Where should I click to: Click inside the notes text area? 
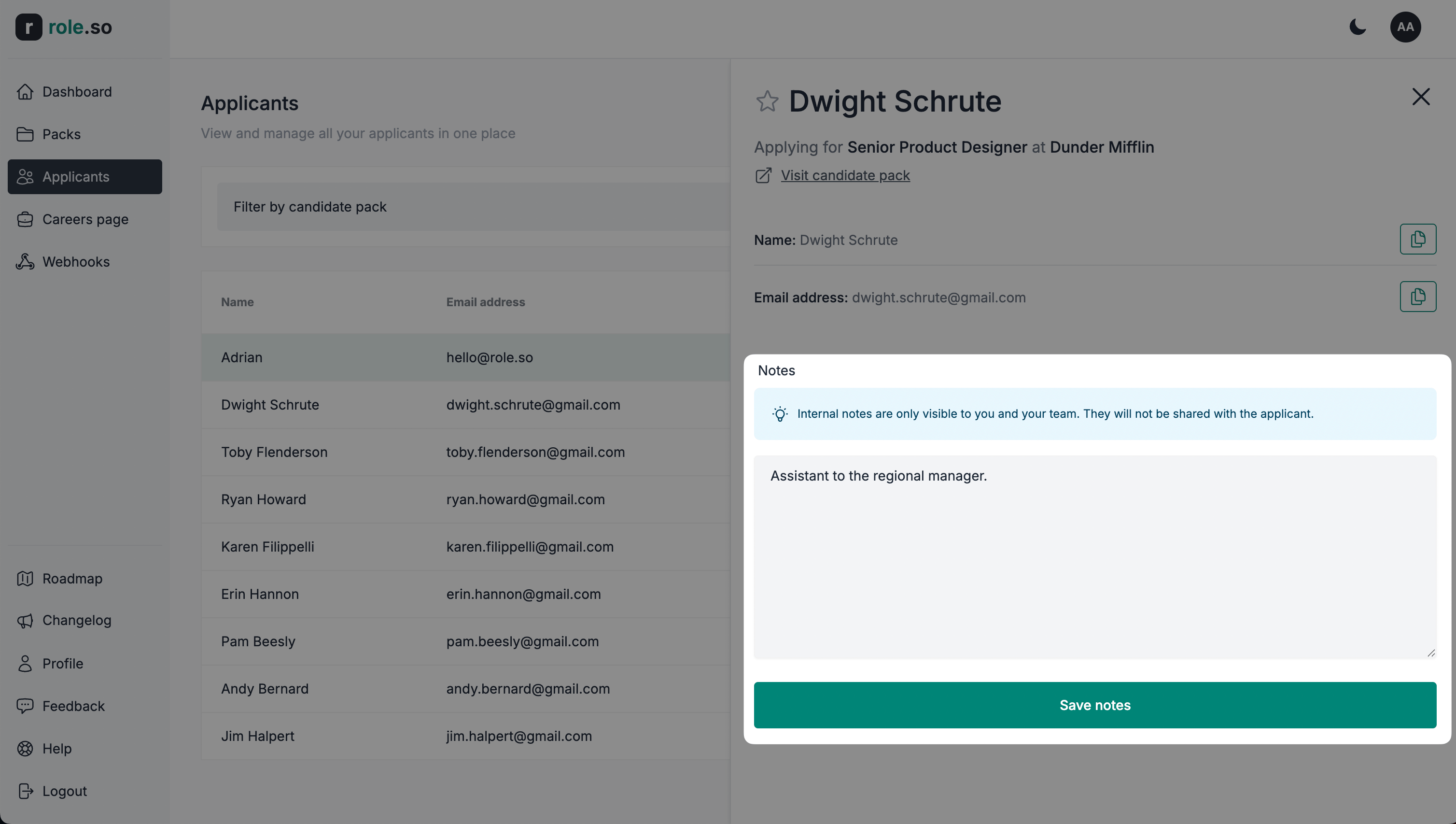pos(1094,557)
